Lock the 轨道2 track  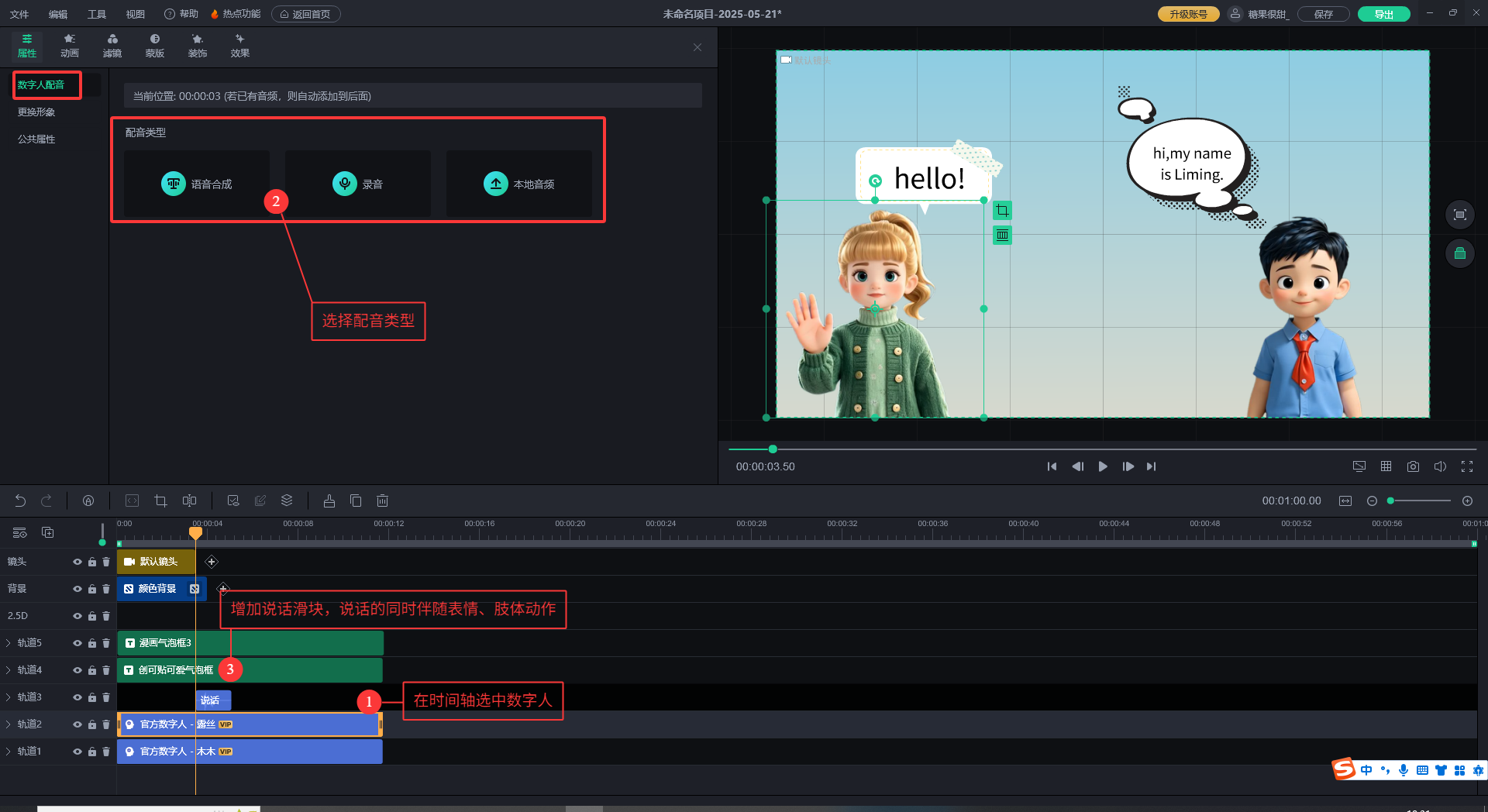pos(91,724)
